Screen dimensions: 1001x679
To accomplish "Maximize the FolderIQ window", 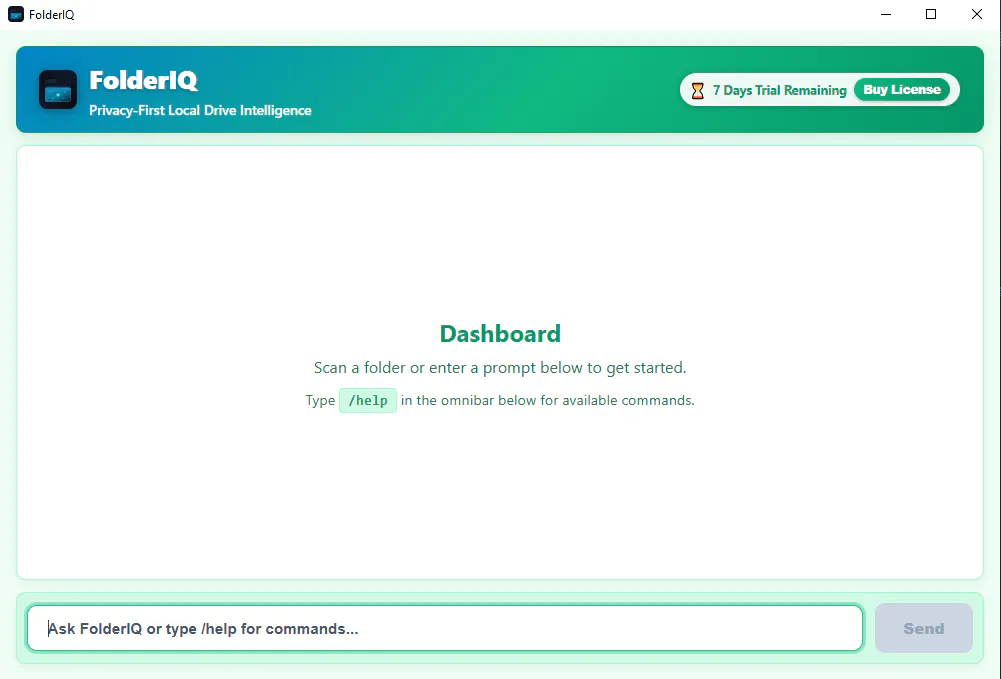I will pyautogui.click(x=931, y=14).
